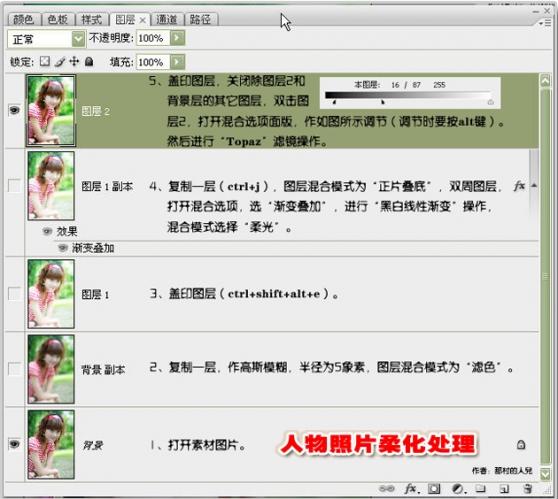Lock all padlock icon
558x499 pixels.
click(x=89, y=62)
